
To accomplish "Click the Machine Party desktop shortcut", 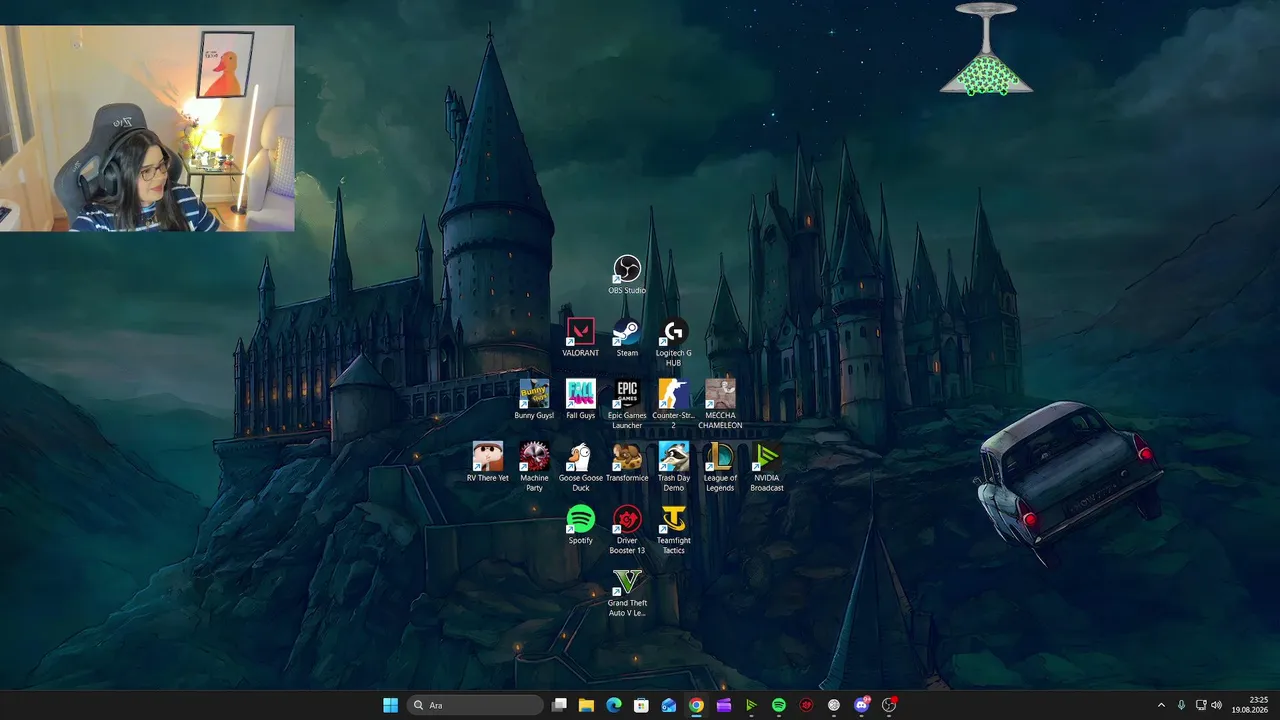I will tap(534, 467).
